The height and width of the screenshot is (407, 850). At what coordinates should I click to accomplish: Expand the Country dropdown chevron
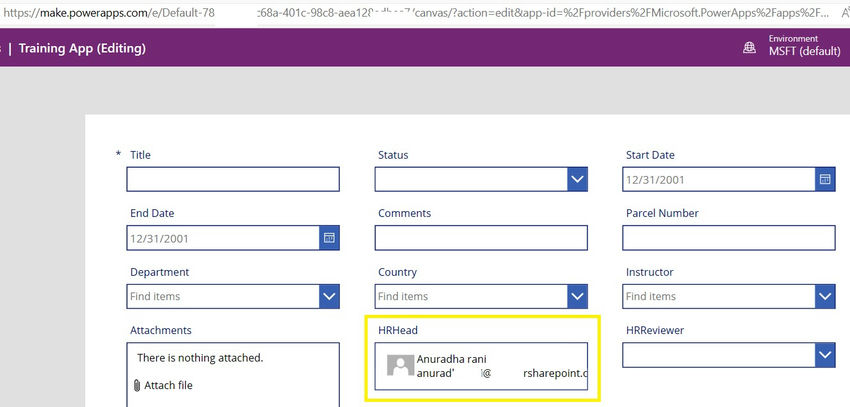(x=577, y=296)
